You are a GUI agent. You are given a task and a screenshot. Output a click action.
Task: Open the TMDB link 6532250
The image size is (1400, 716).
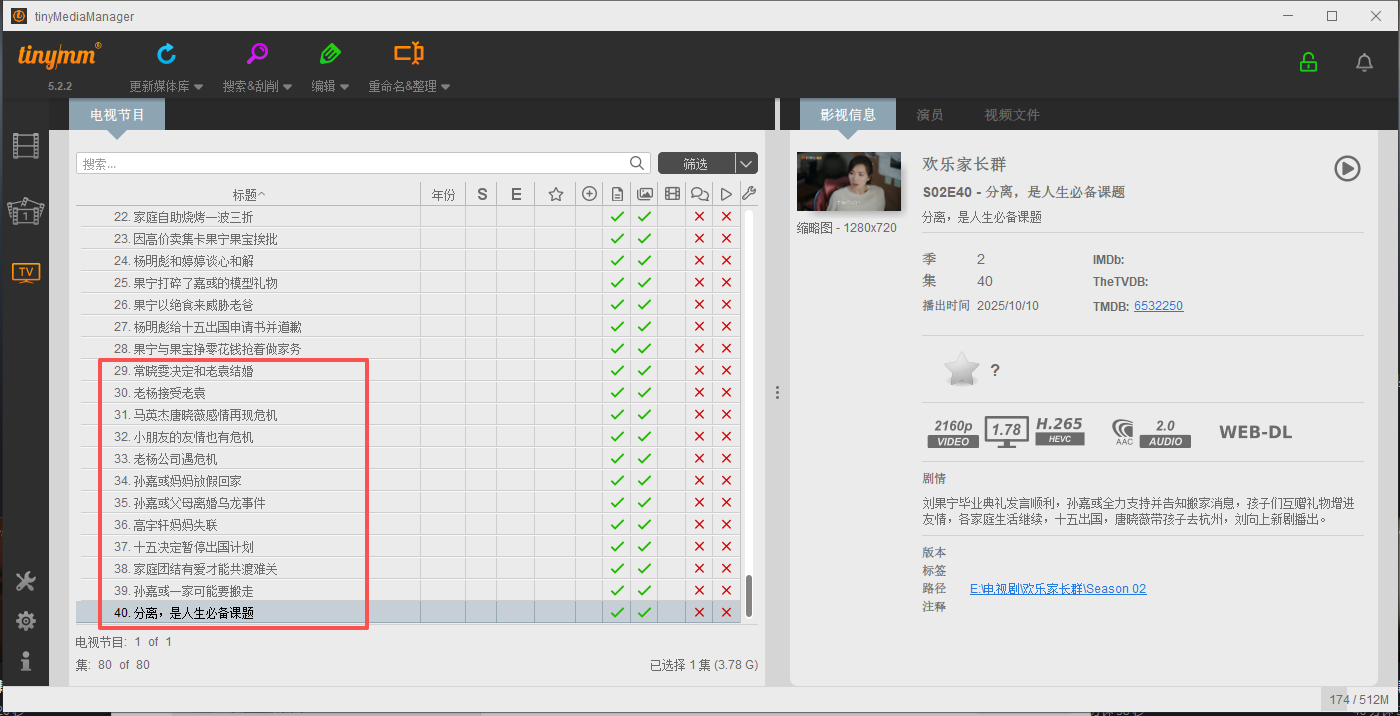click(x=1158, y=305)
